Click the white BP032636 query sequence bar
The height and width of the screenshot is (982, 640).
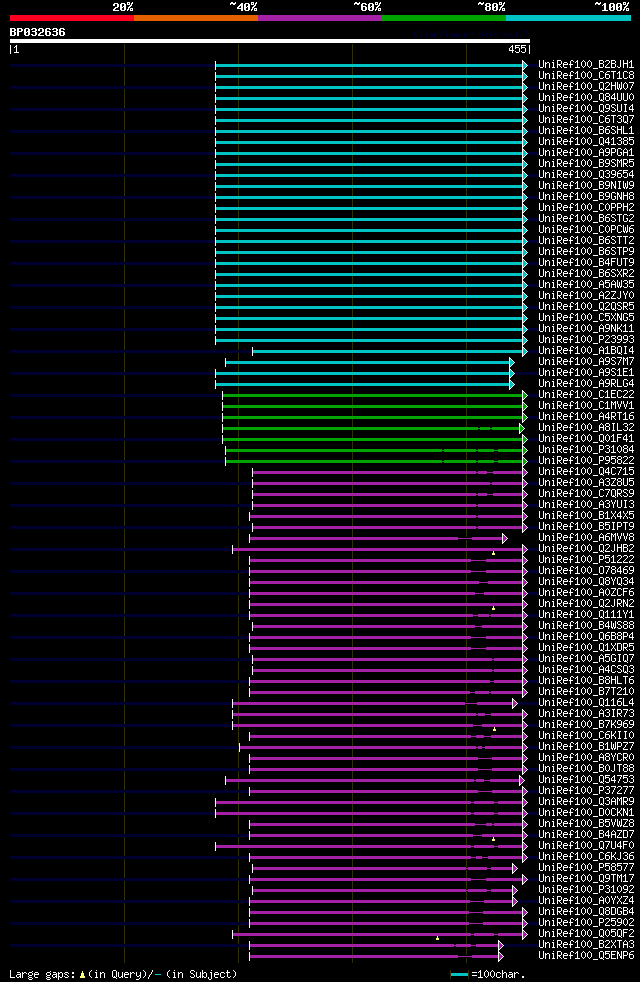[270, 41]
